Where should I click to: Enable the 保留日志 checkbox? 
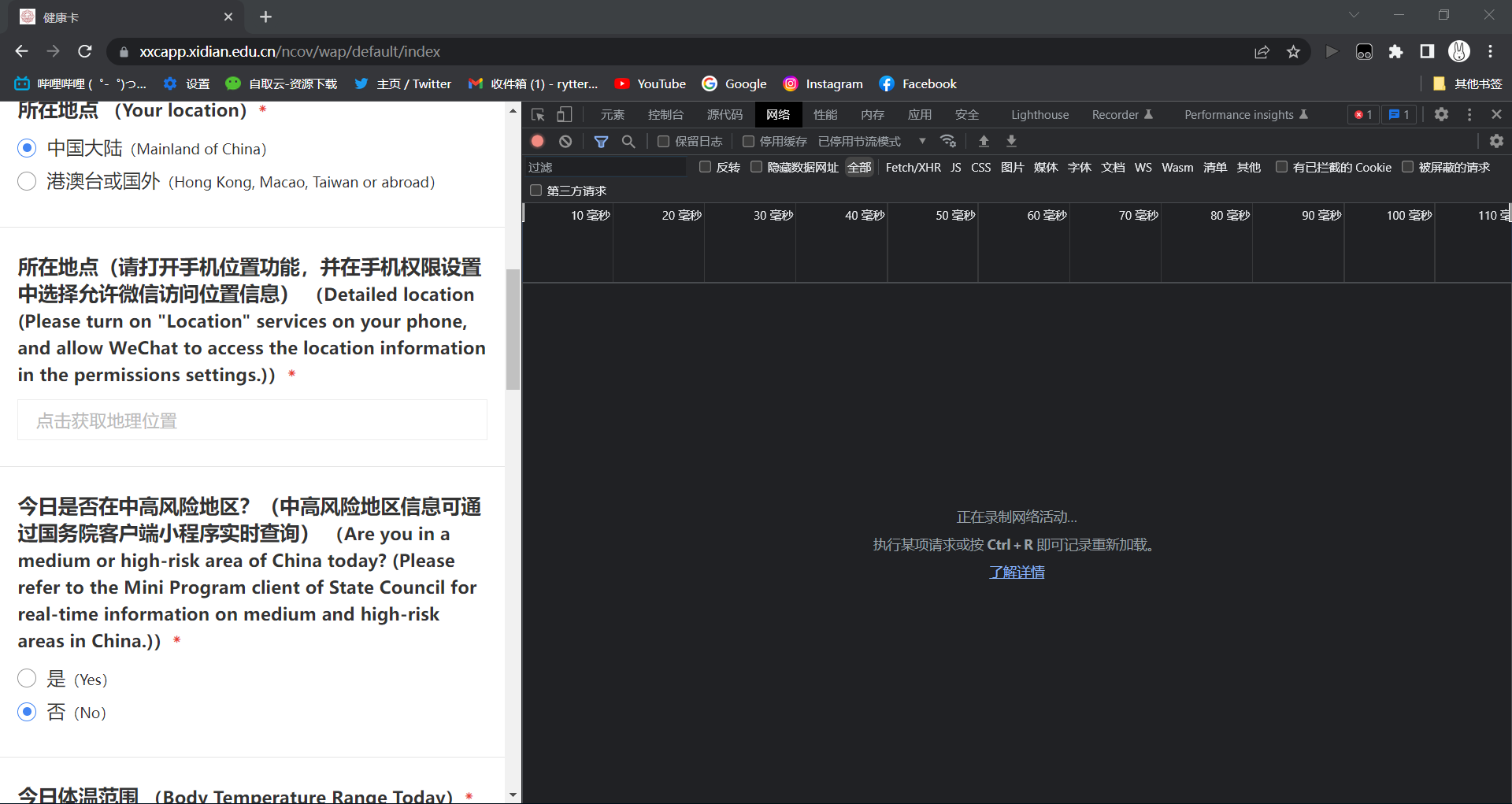[x=663, y=141]
